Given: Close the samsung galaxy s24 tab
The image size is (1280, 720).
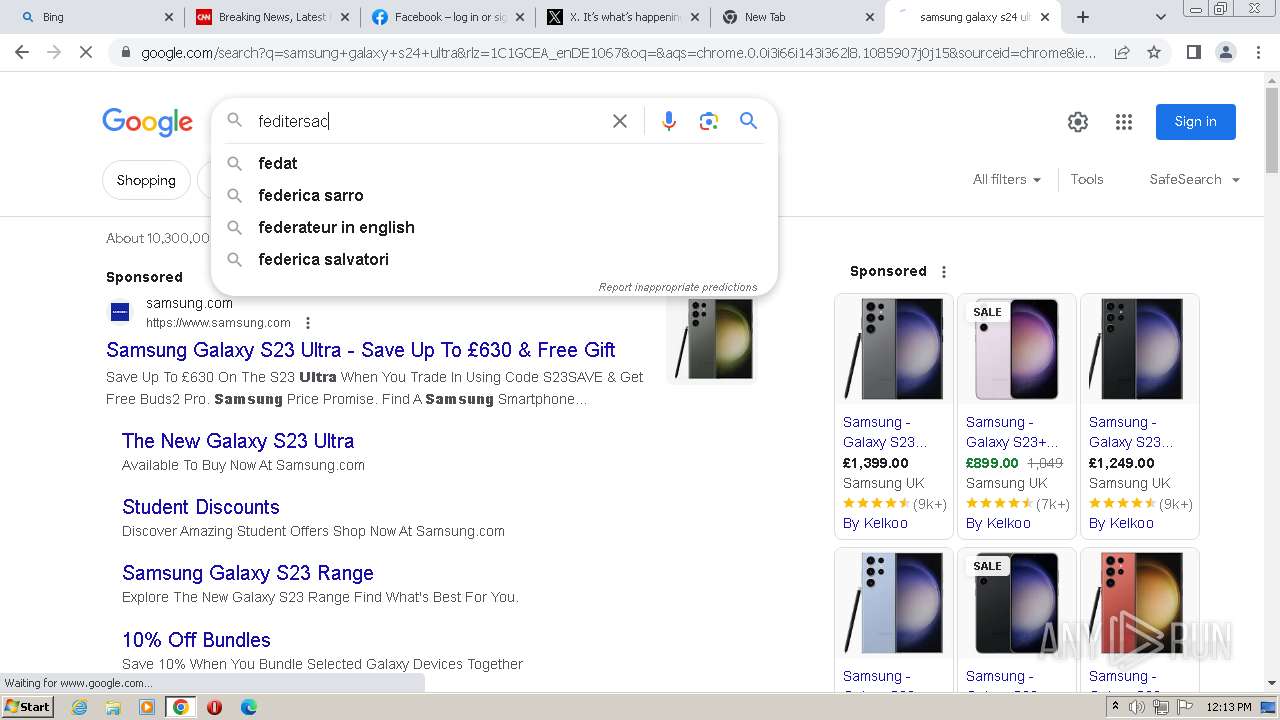Looking at the screenshot, I should click(x=1045, y=17).
